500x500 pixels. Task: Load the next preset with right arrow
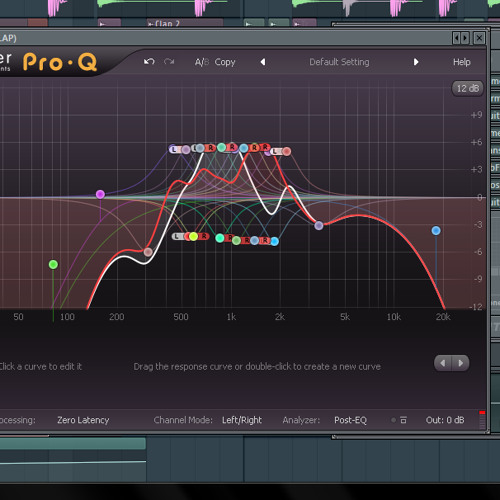[416, 62]
